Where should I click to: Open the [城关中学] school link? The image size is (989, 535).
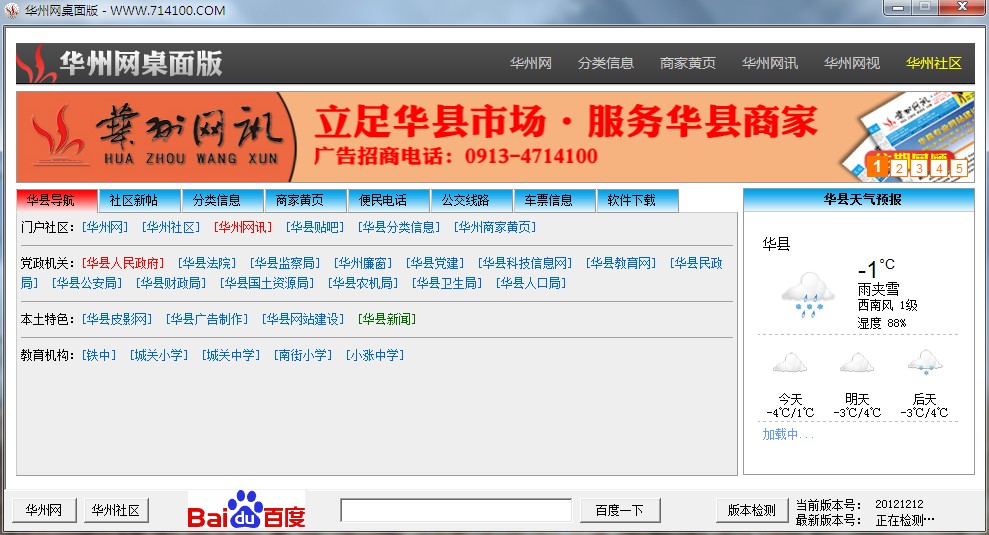click(231, 355)
